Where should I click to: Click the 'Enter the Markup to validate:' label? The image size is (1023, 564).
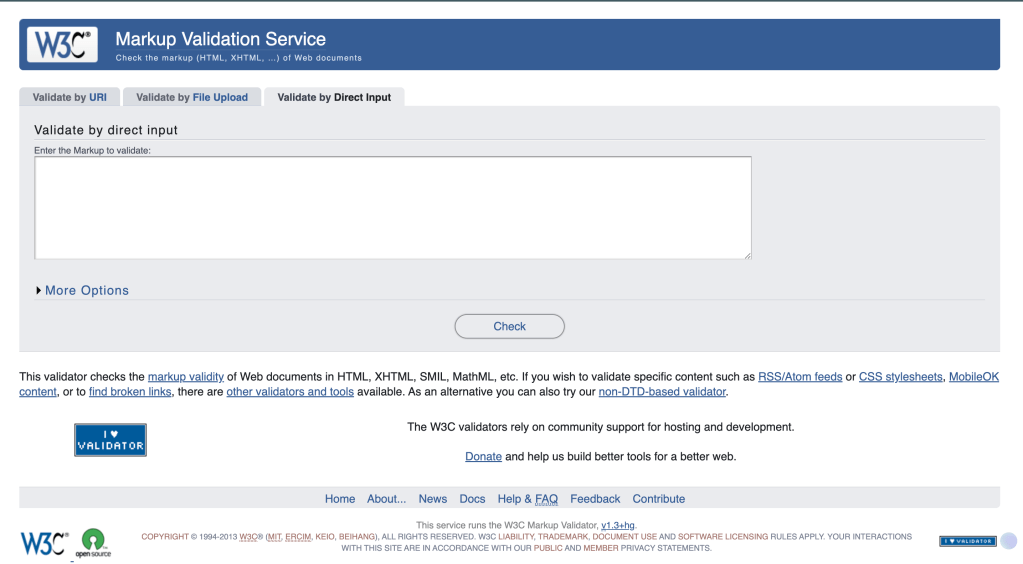(92, 150)
